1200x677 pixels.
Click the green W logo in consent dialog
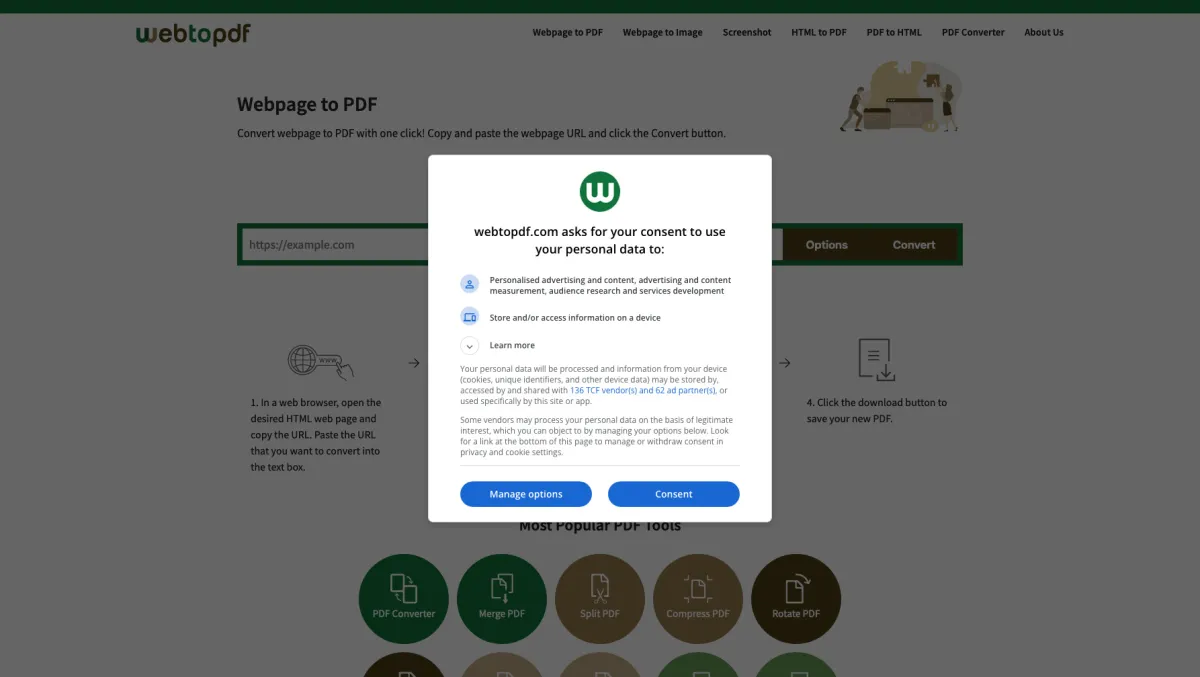[600, 191]
